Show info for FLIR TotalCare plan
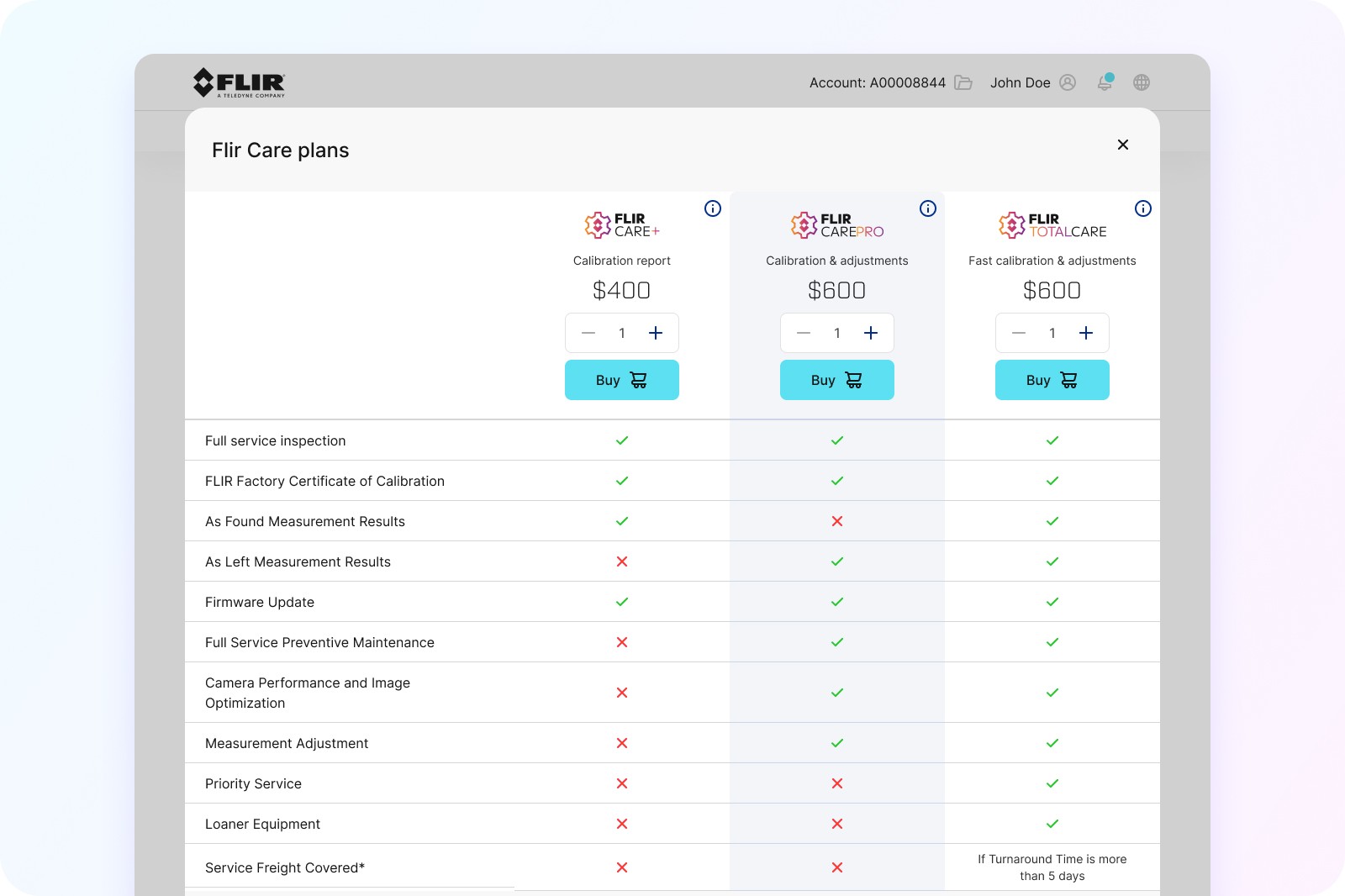1345x896 pixels. point(1143,208)
